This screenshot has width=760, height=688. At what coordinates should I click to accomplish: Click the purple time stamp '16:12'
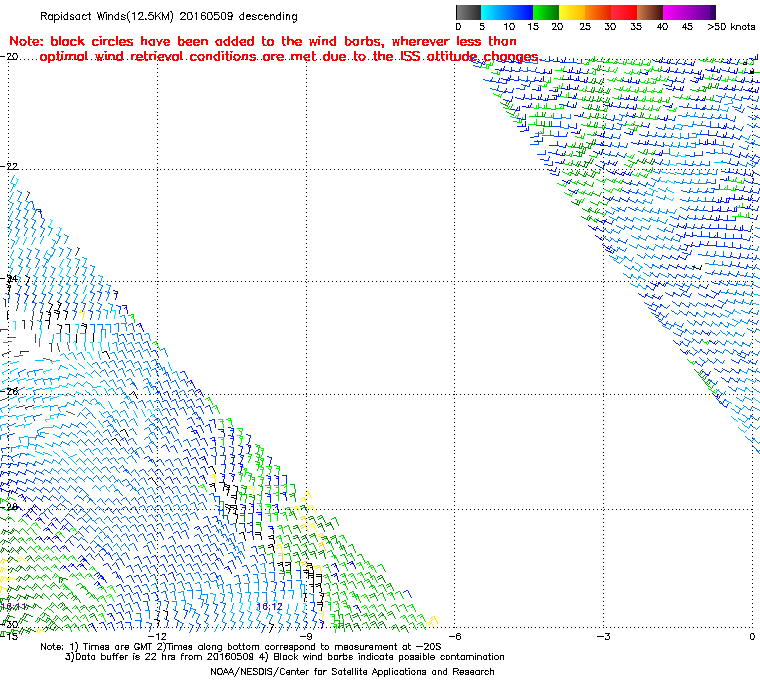point(269,607)
